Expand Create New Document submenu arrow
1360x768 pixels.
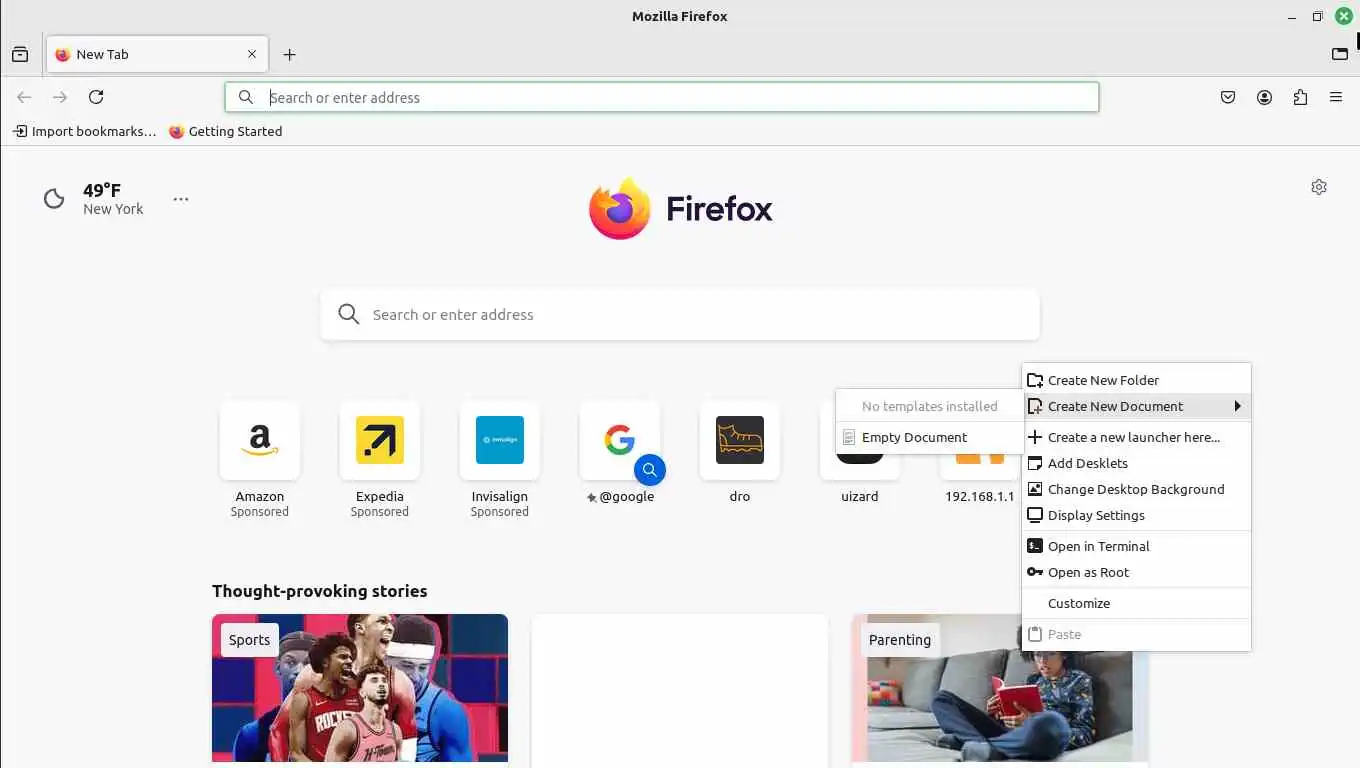pyautogui.click(x=1237, y=406)
